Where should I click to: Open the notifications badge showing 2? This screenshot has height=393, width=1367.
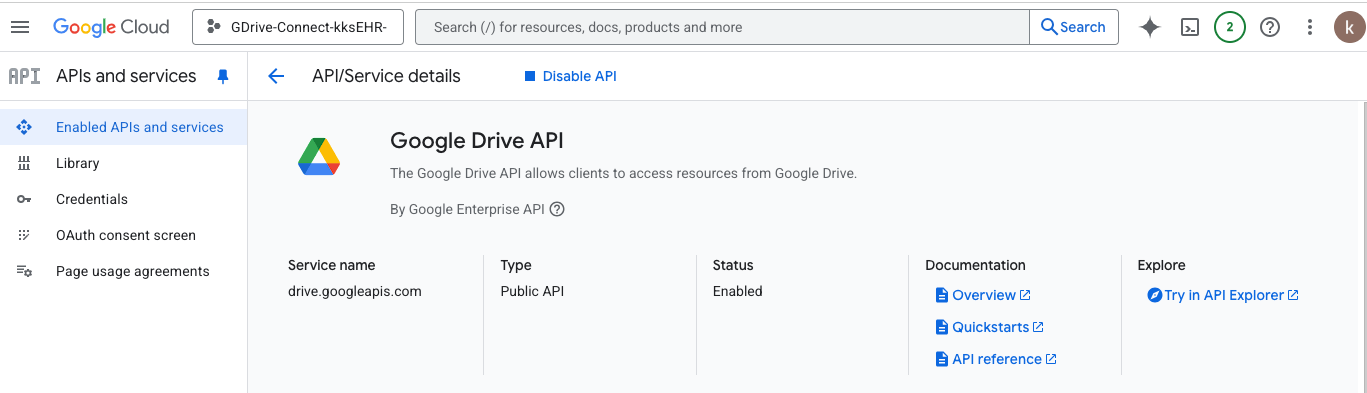point(1230,27)
